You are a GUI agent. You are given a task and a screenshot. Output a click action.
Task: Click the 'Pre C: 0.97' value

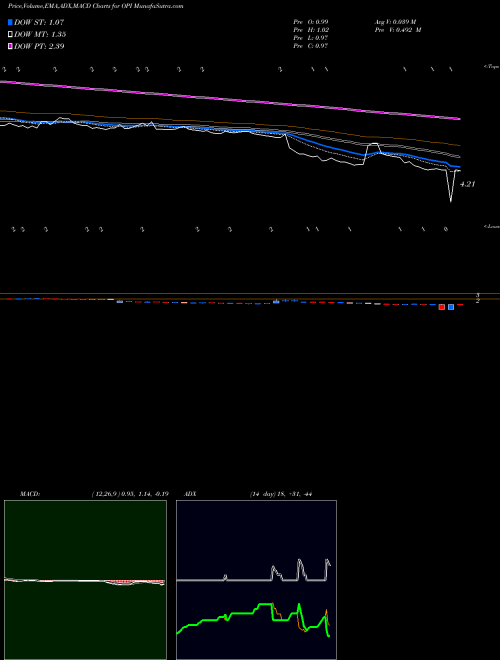pos(311,46)
